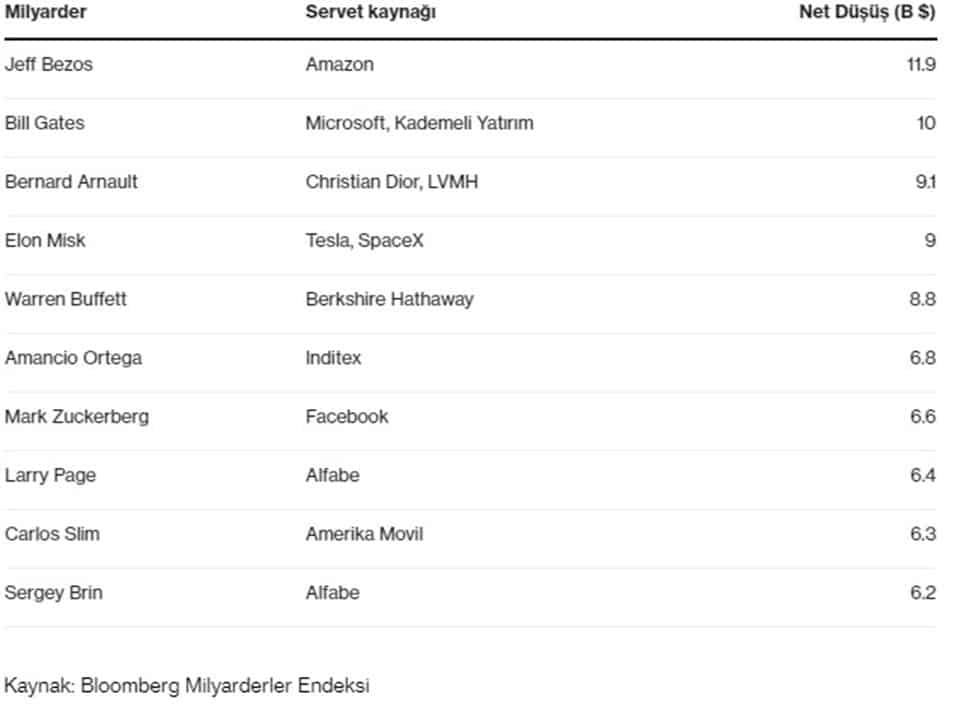Click the Elon Misk name entry
This screenshot has height=715, width=960.
pos(45,241)
